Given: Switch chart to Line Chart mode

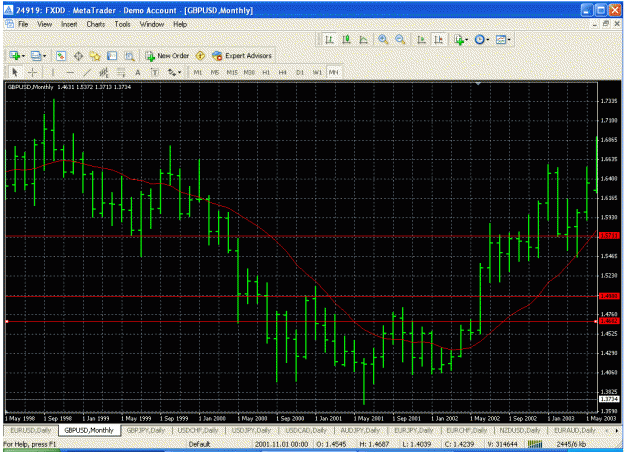Looking at the screenshot, I should [363, 39].
